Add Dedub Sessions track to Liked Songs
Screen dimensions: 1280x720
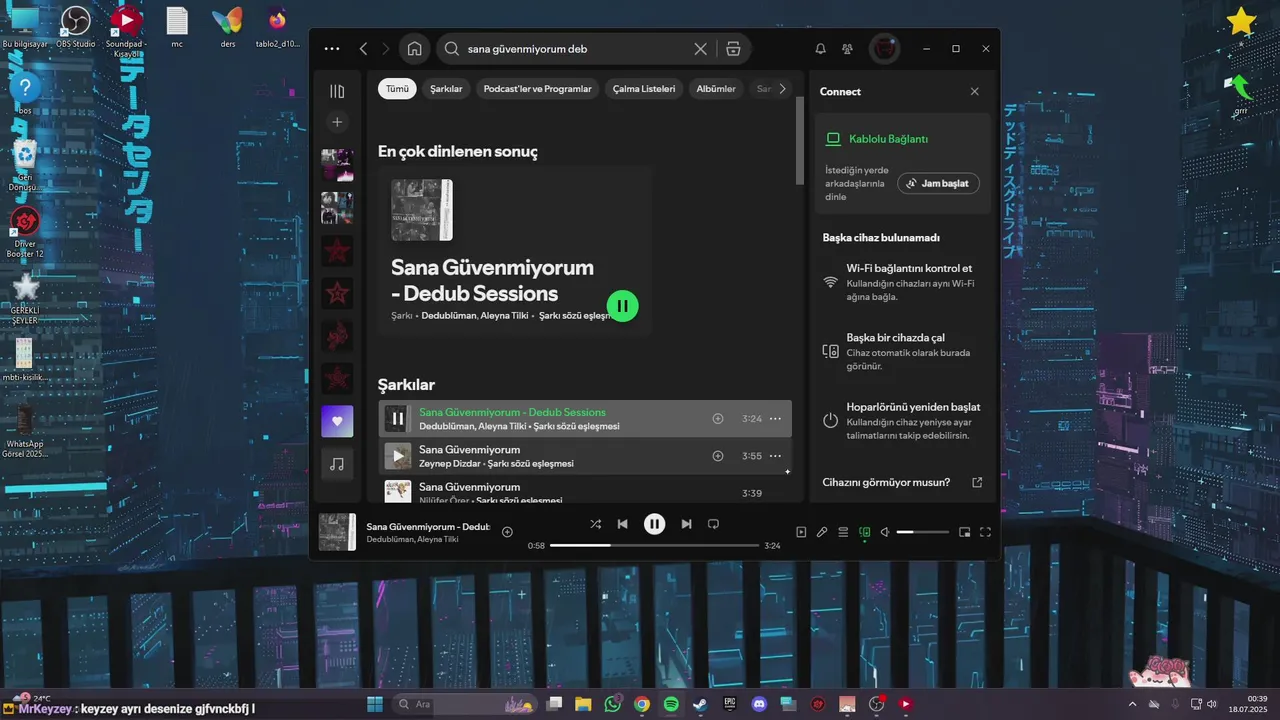pos(717,419)
